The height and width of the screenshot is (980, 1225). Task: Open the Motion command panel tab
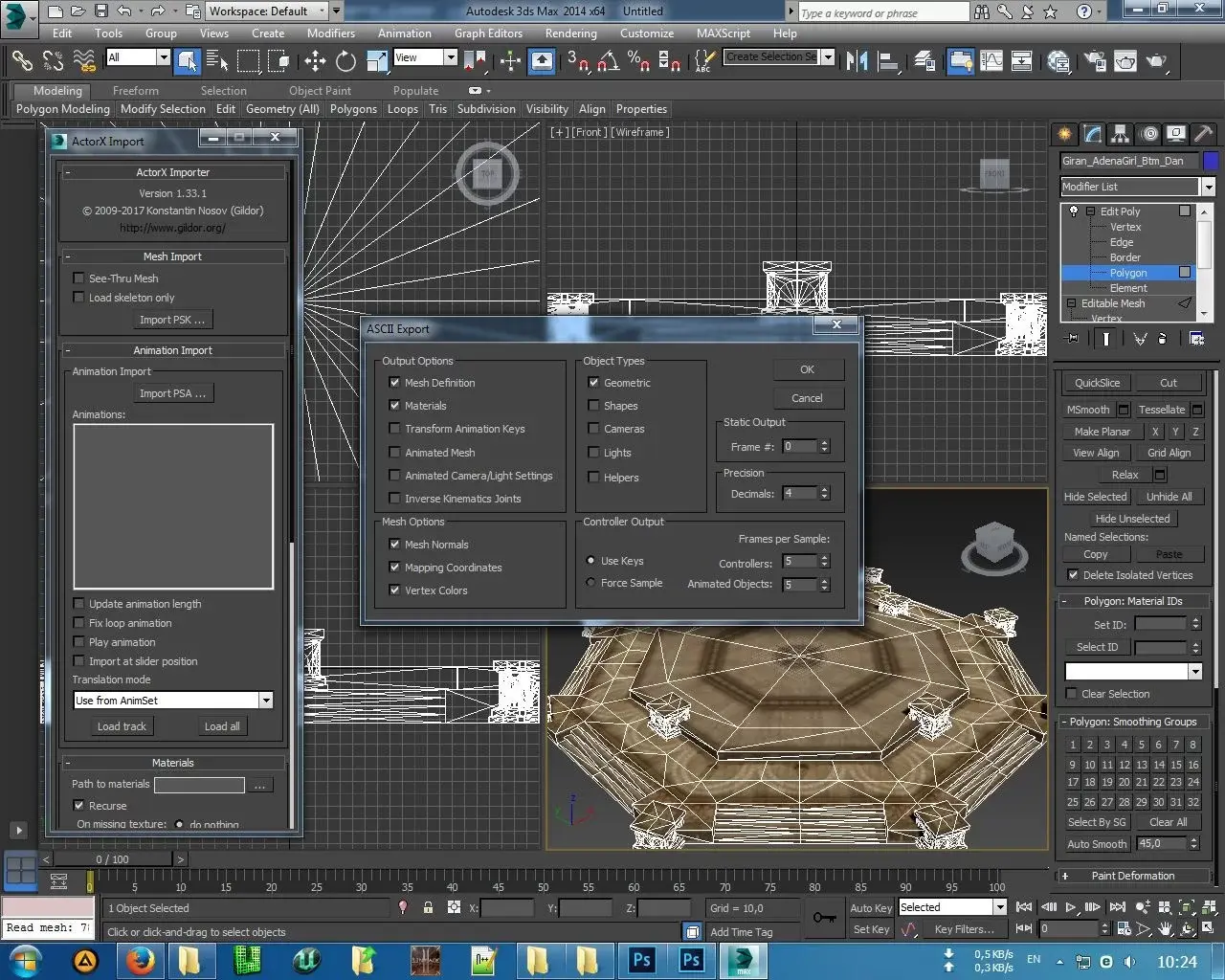pos(1149,134)
